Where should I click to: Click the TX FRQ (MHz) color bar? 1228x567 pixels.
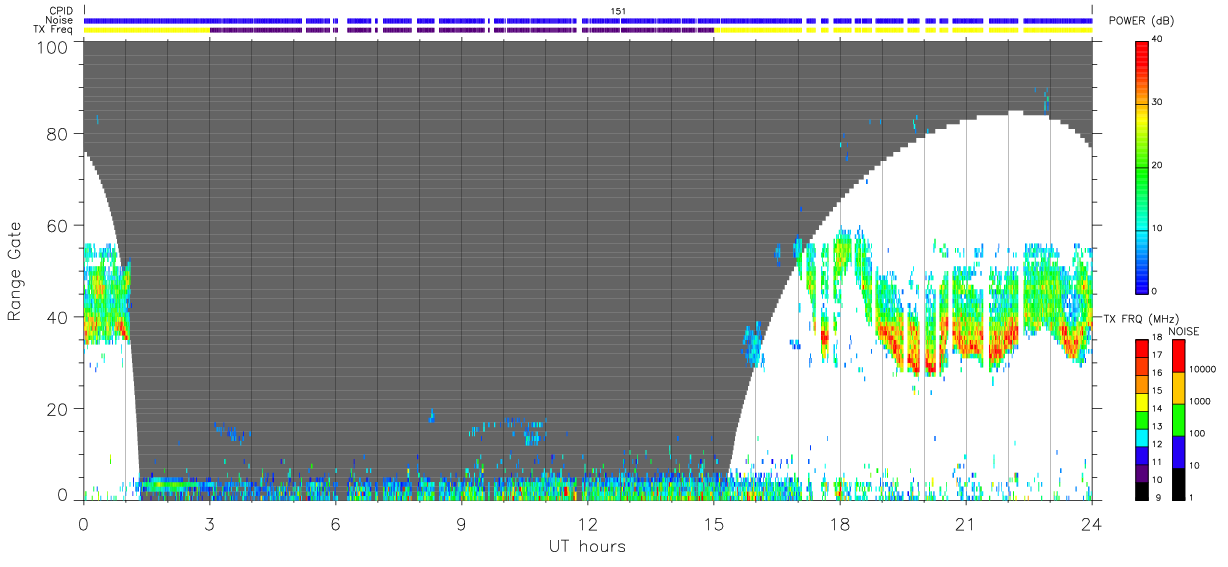[x=1142, y=419]
